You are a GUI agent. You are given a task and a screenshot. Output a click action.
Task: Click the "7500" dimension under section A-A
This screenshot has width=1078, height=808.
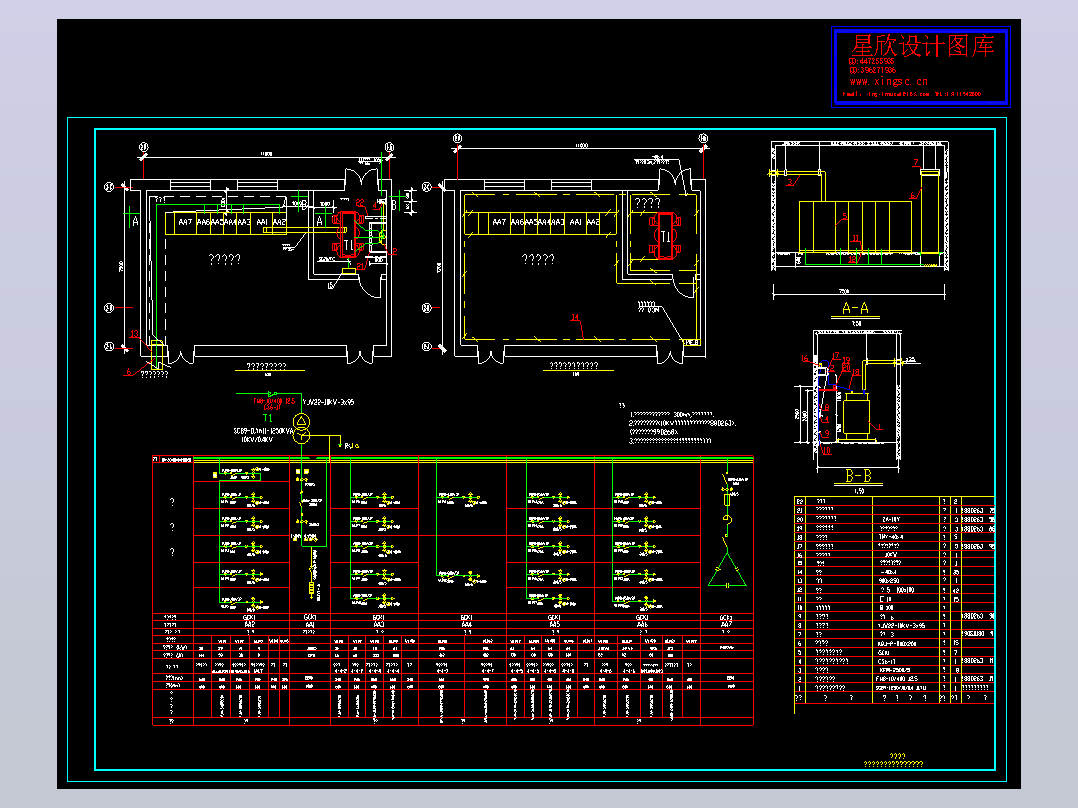845,292
